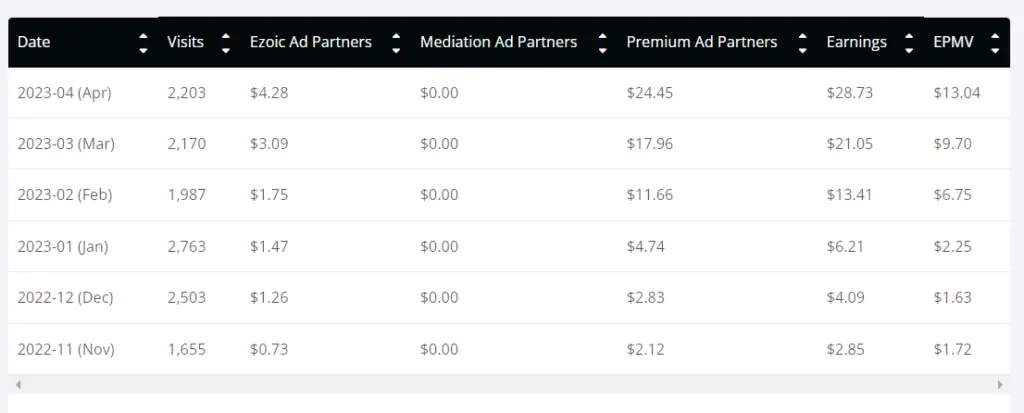Select the Earnings column header

pos(871,42)
